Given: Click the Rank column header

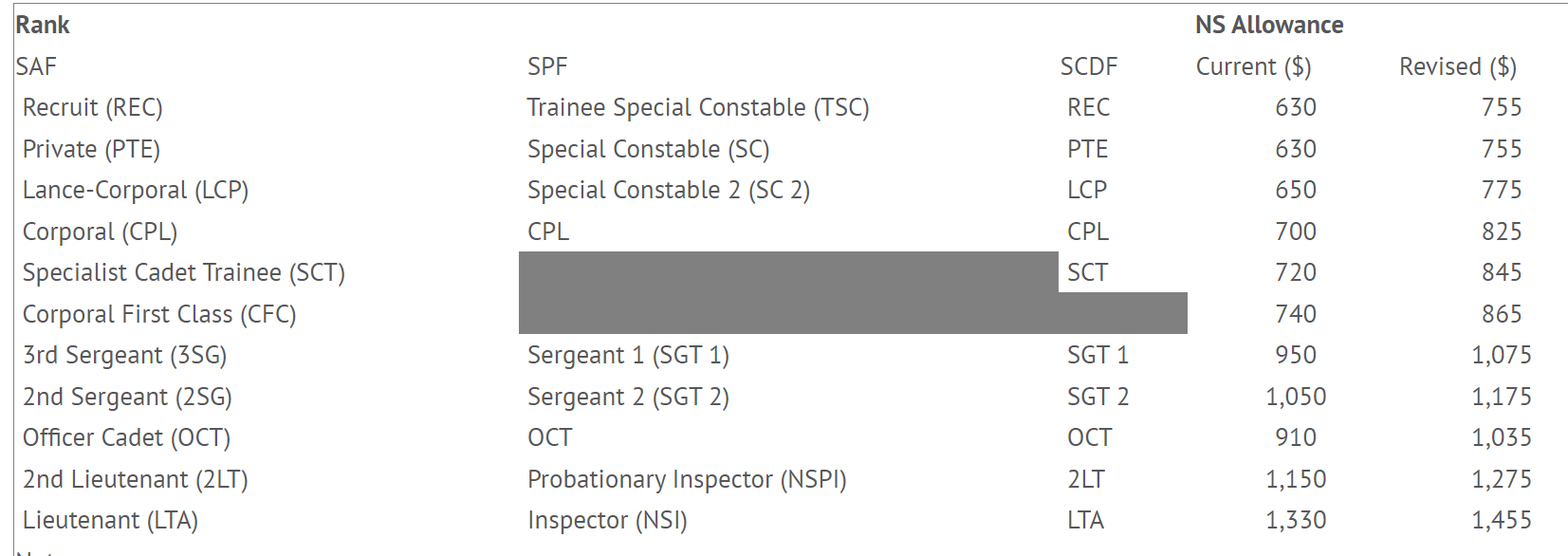Looking at the screenshot, I should click(43, 26).
